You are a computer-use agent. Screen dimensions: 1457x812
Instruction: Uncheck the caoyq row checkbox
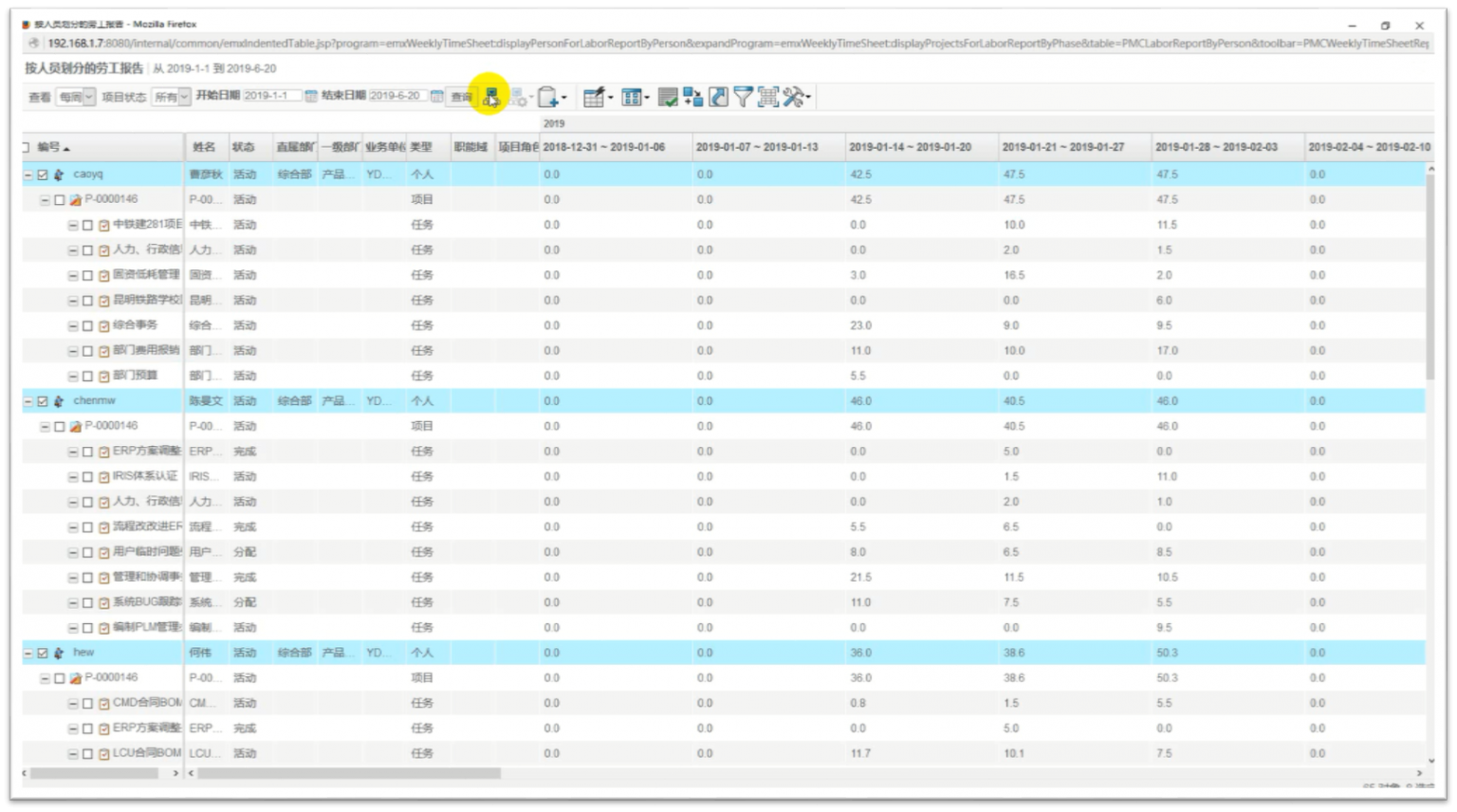click(x=43, y=175)
